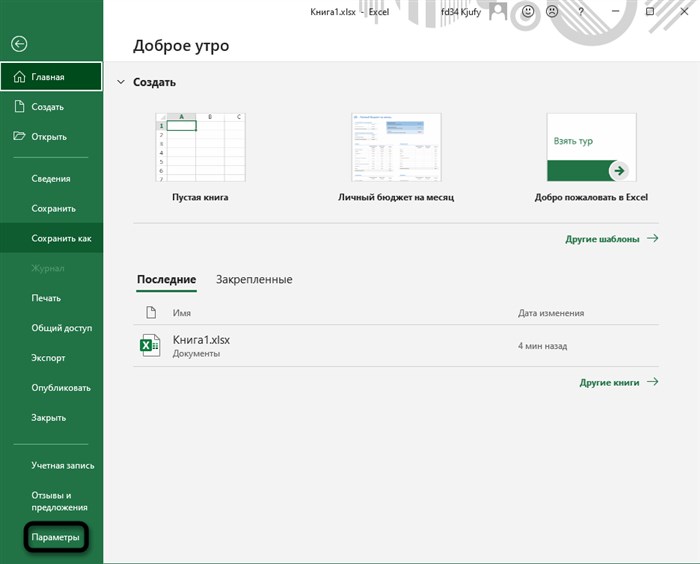Click the file icon in the list header

pos(151,312)
